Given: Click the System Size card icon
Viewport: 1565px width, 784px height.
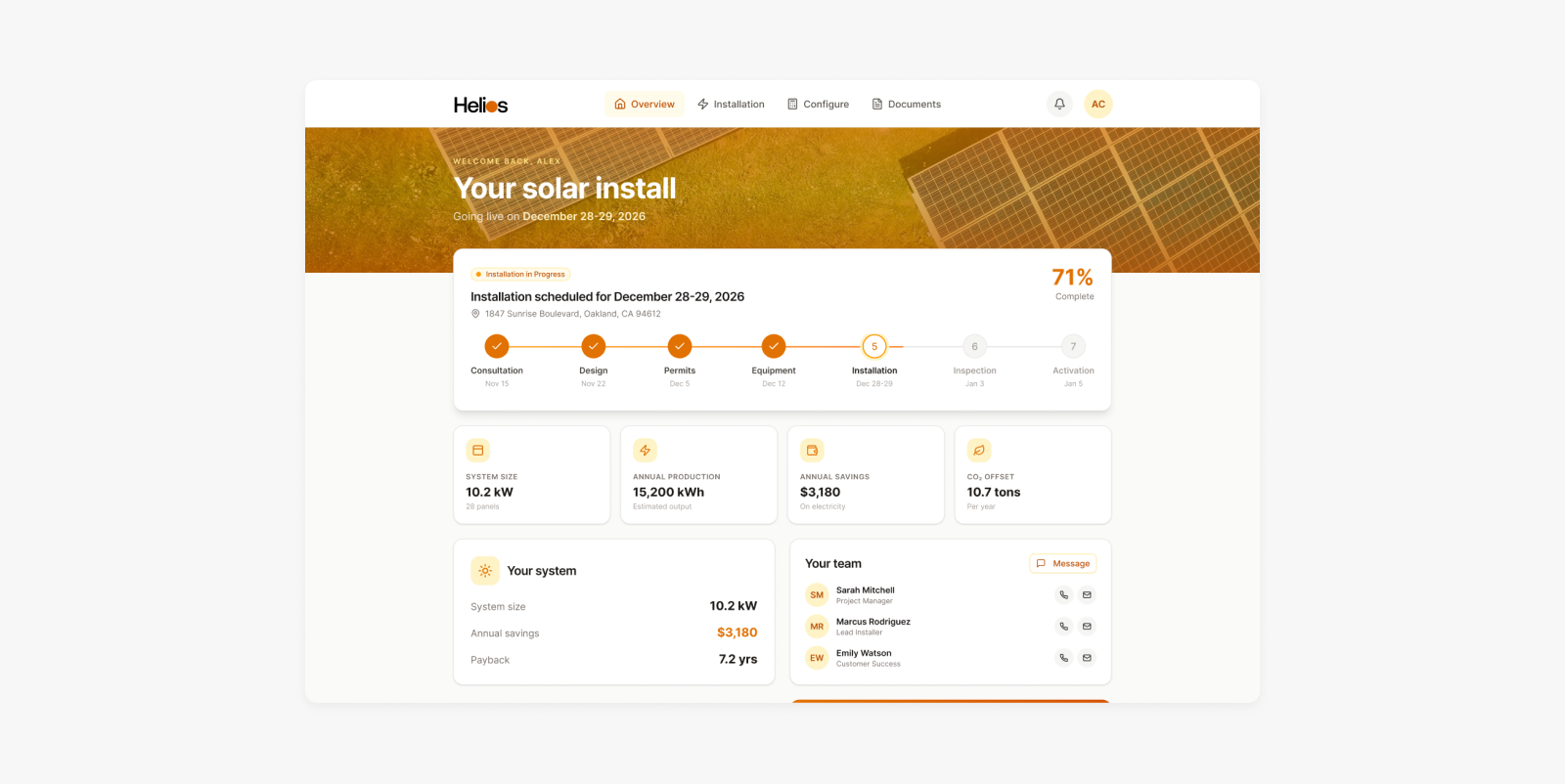Looking at the screenshot, I should tap(478, 451).
